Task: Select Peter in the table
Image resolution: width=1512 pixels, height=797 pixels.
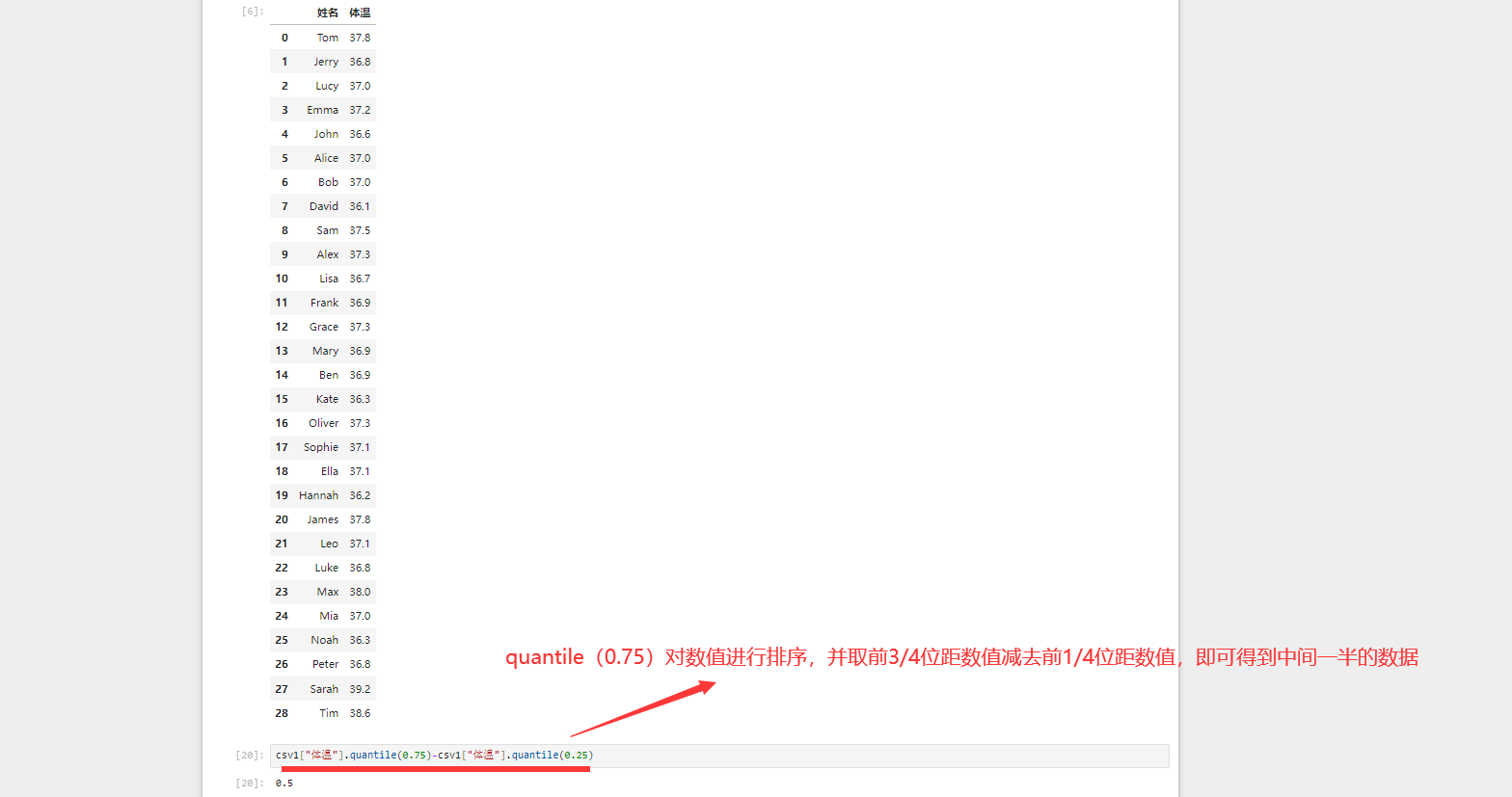Action: (x=326, y=664)
